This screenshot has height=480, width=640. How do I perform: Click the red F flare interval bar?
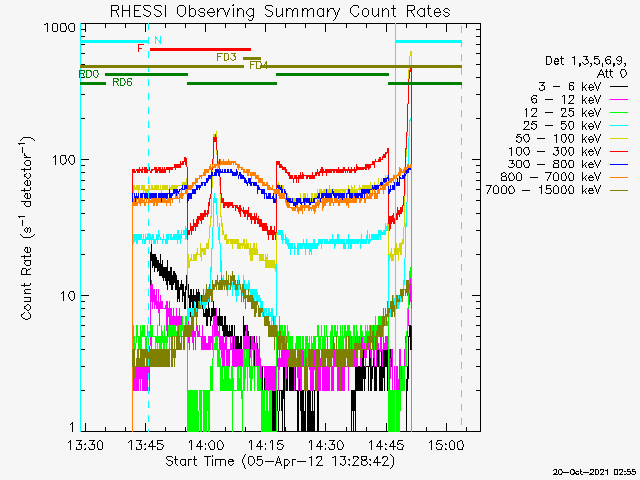point(200,49)
